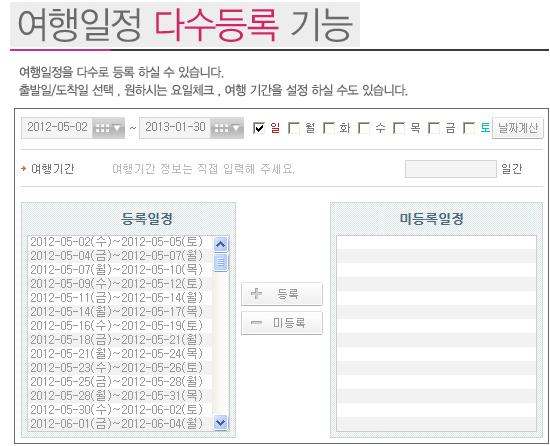Grab the scrollbar thumb in 등록일정 list

click(220, 262)
